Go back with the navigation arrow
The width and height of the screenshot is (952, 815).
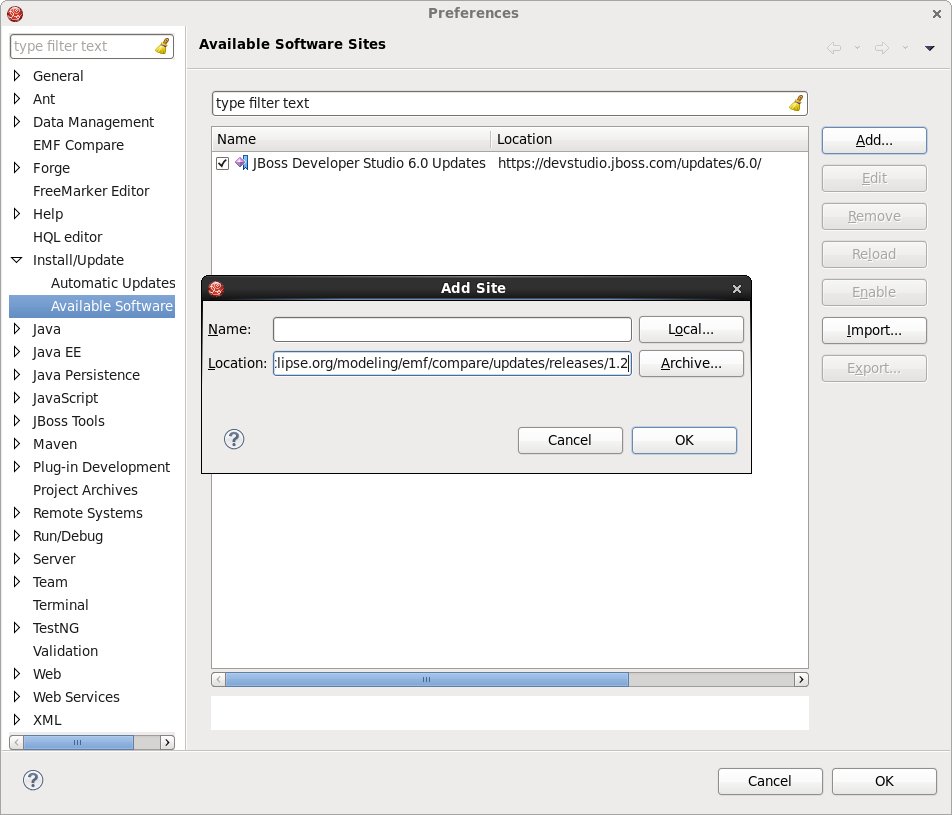(x=834, y=47)
